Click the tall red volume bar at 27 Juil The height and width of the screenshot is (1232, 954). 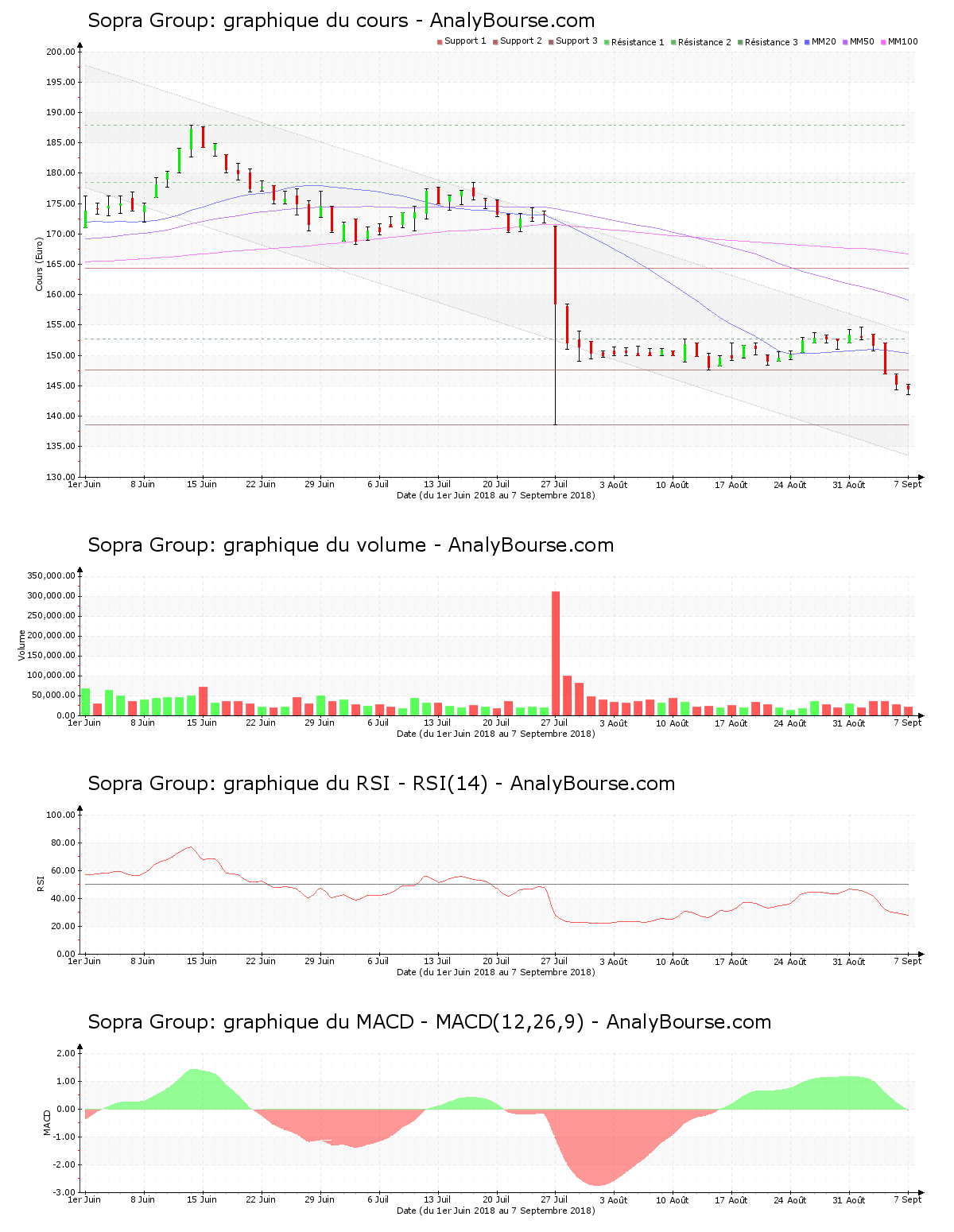coord(556,653)
